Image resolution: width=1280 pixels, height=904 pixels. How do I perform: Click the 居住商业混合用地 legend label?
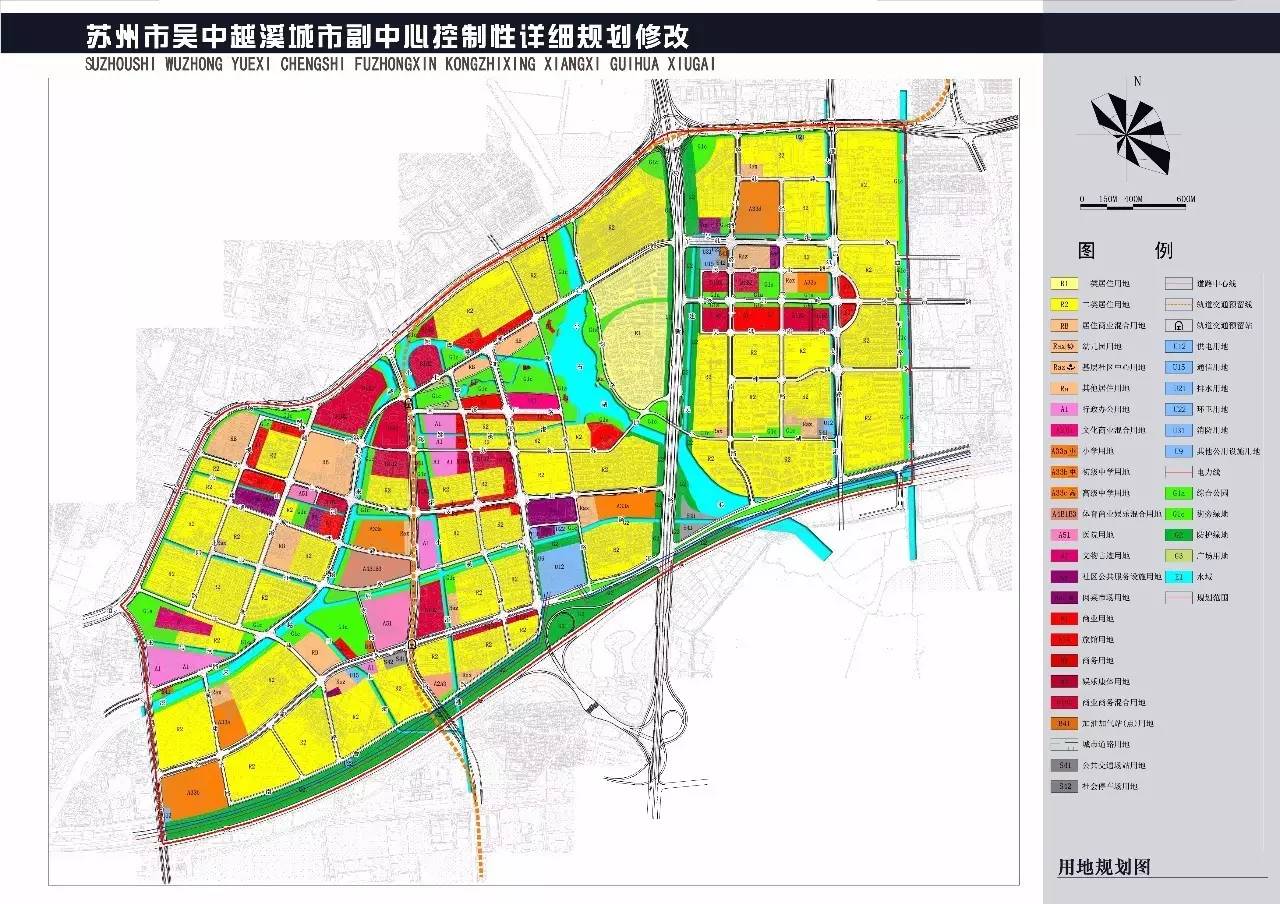(x=1114, y=325)
